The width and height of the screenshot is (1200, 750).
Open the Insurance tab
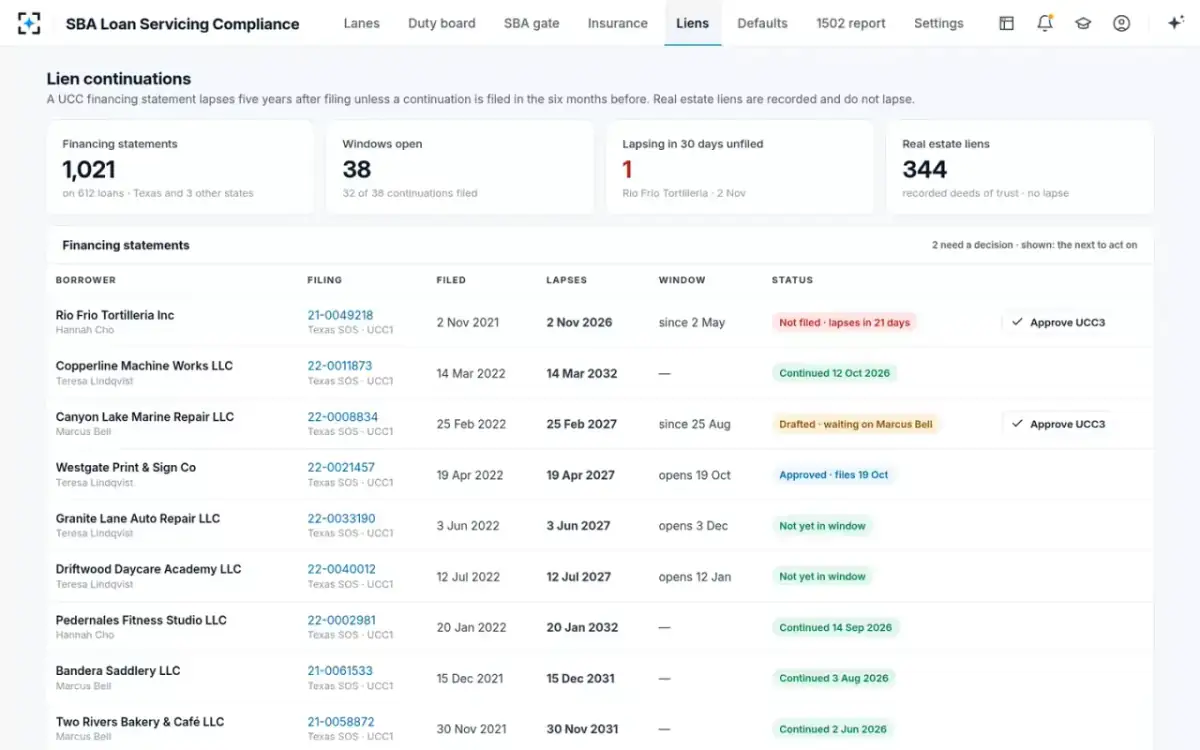coord(617,23)
